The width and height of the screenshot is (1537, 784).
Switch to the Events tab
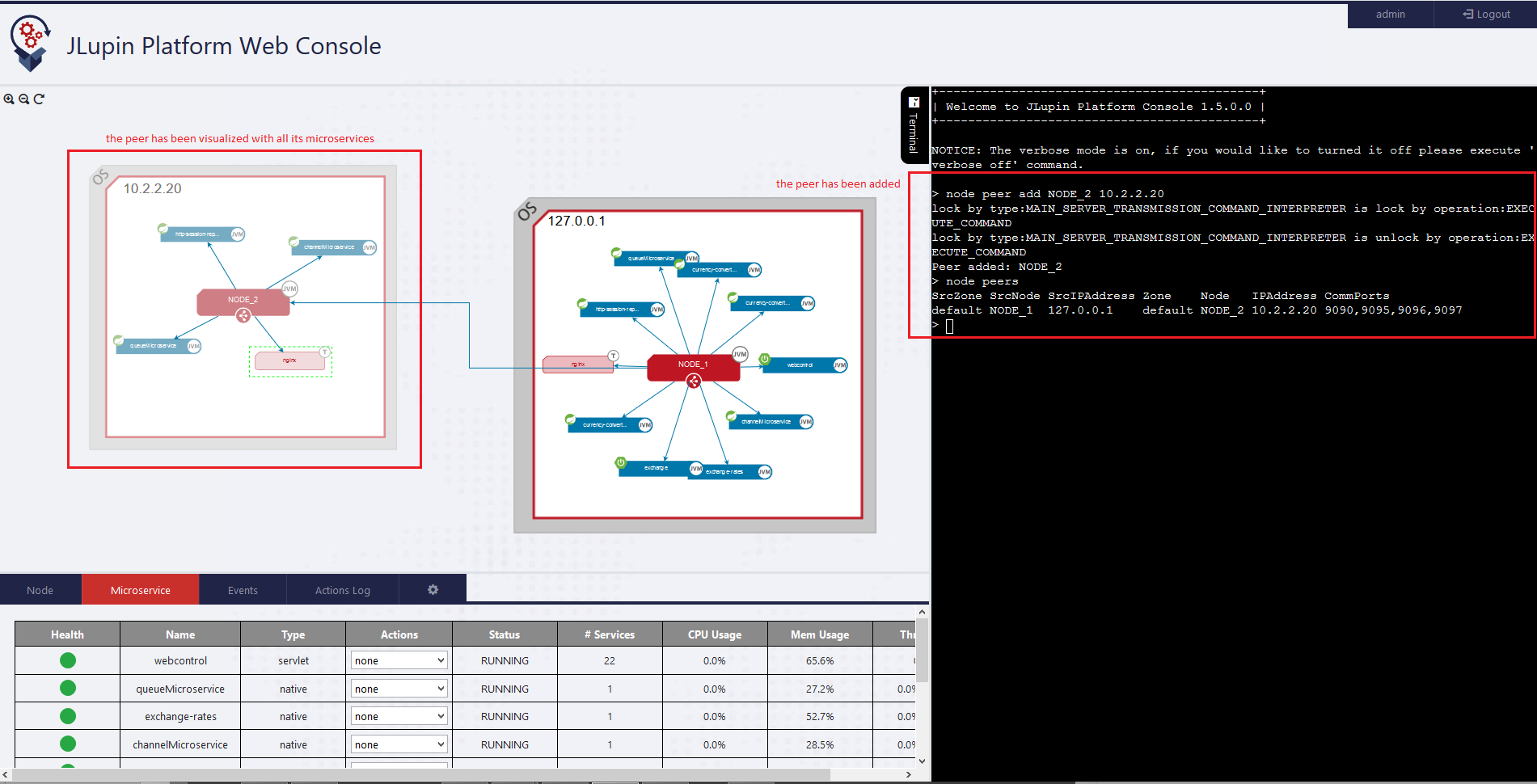point(243,590)
